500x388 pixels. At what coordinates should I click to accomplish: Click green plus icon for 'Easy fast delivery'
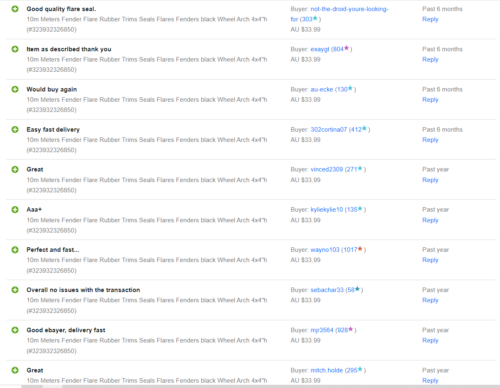[x=15, y=129]
